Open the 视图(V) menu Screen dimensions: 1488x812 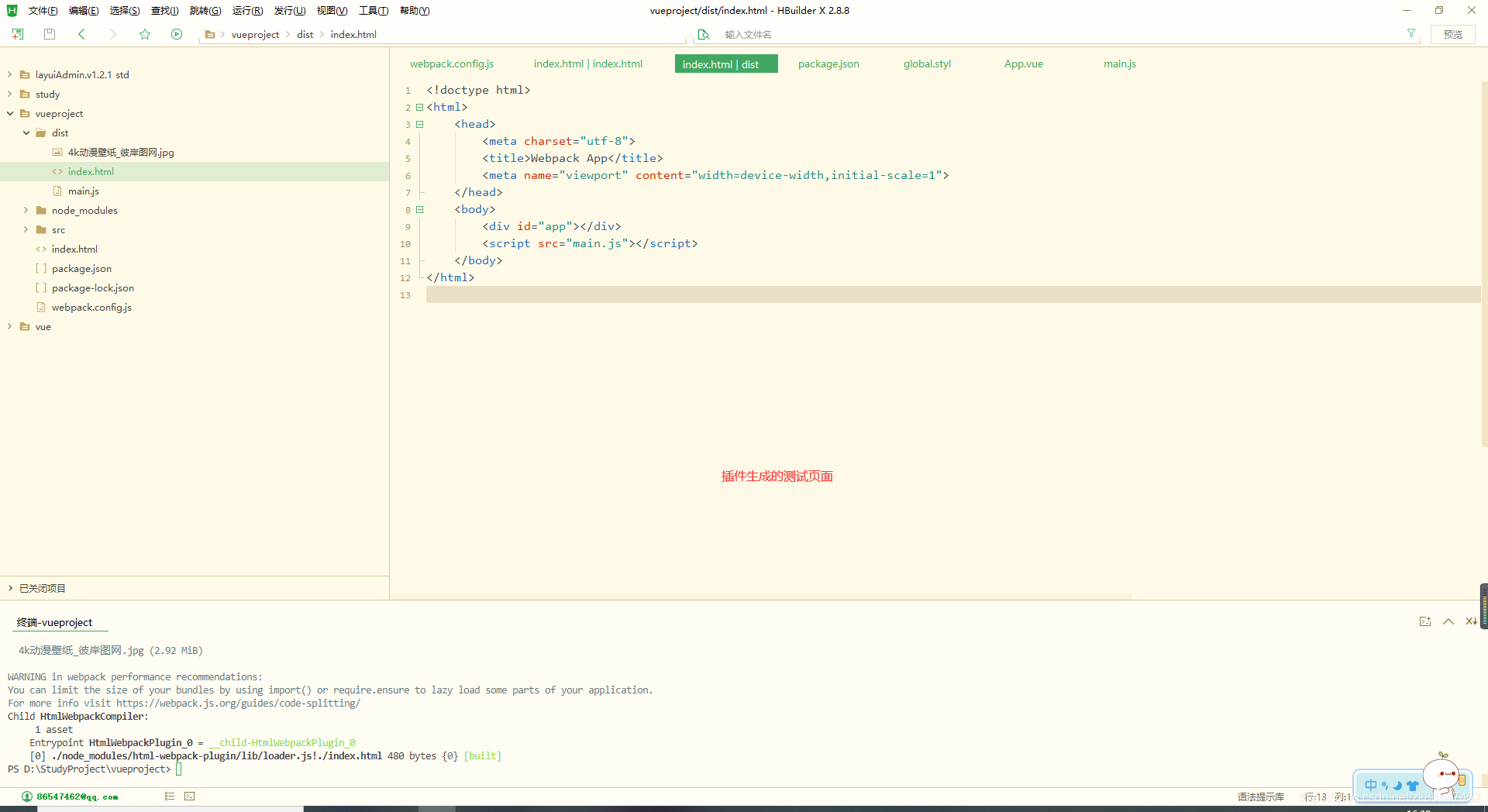332,10
